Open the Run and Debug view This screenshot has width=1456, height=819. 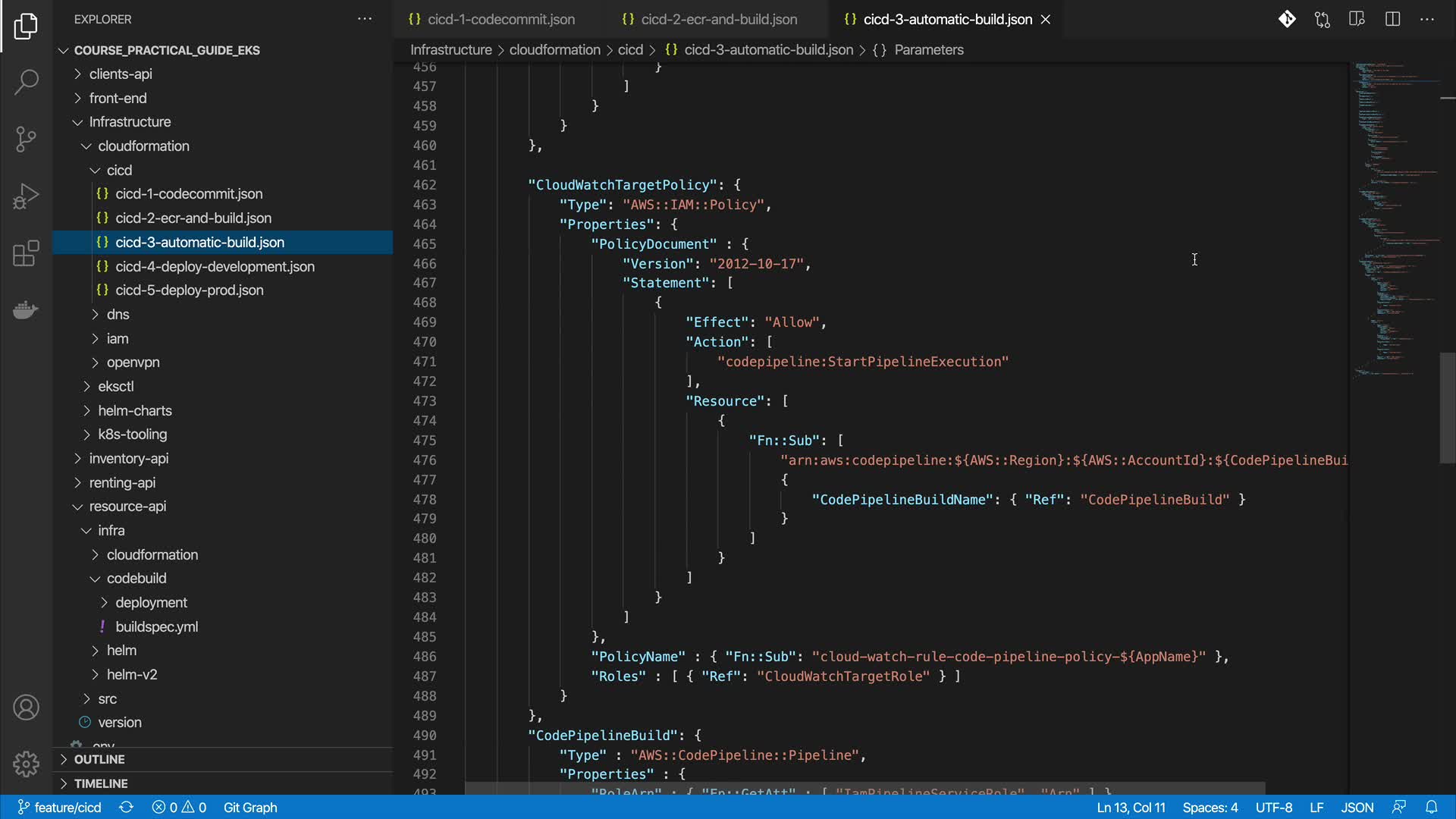pos(26,196)
